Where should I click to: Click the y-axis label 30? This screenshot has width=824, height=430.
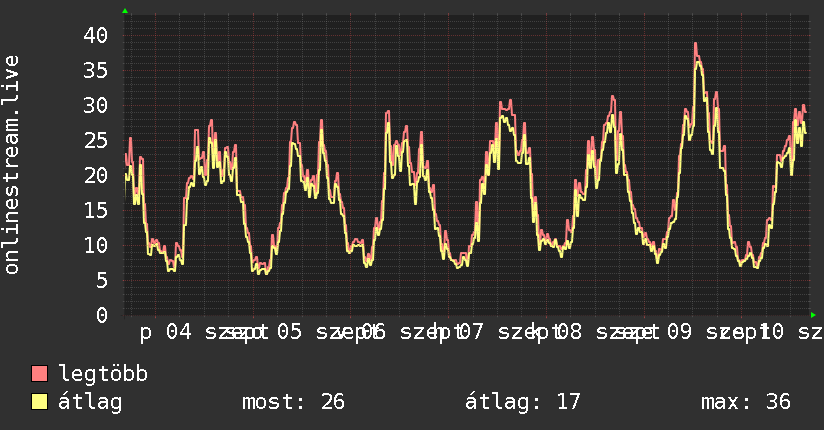tap(96, 106)
